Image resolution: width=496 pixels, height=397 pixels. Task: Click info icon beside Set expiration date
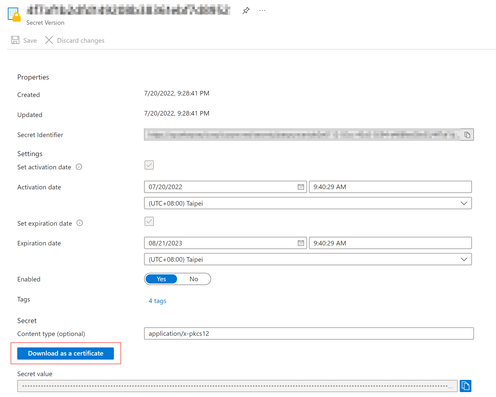pos(80,223)
